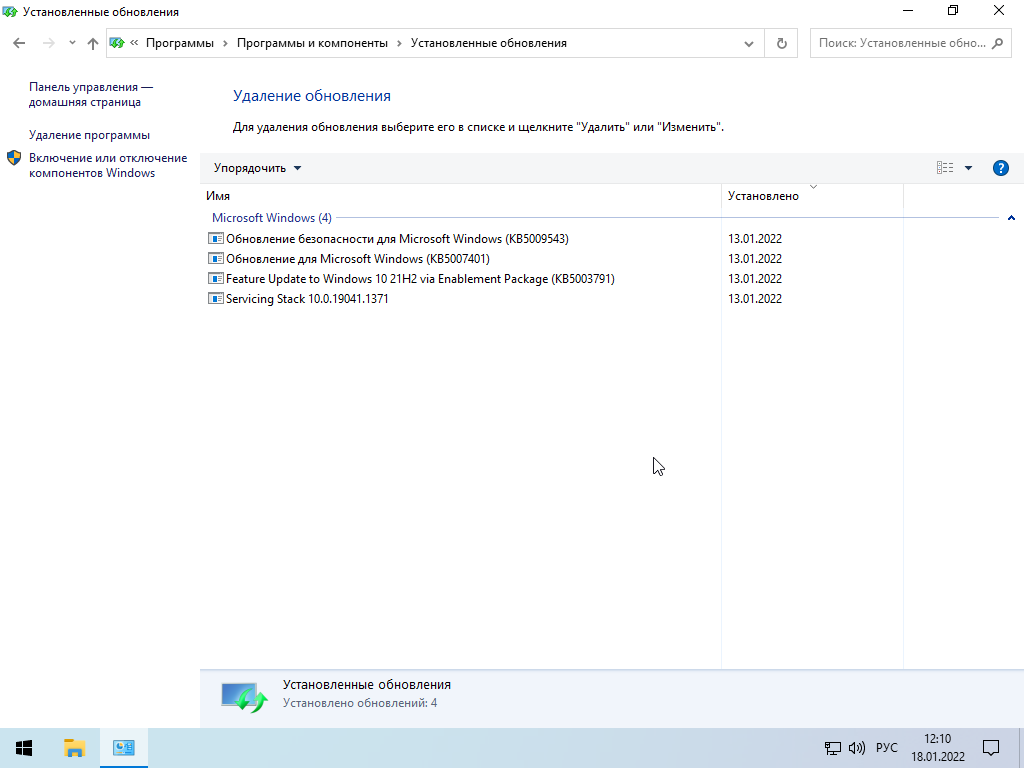
Task: Go up one folder level
Action: tap(93, 43)
